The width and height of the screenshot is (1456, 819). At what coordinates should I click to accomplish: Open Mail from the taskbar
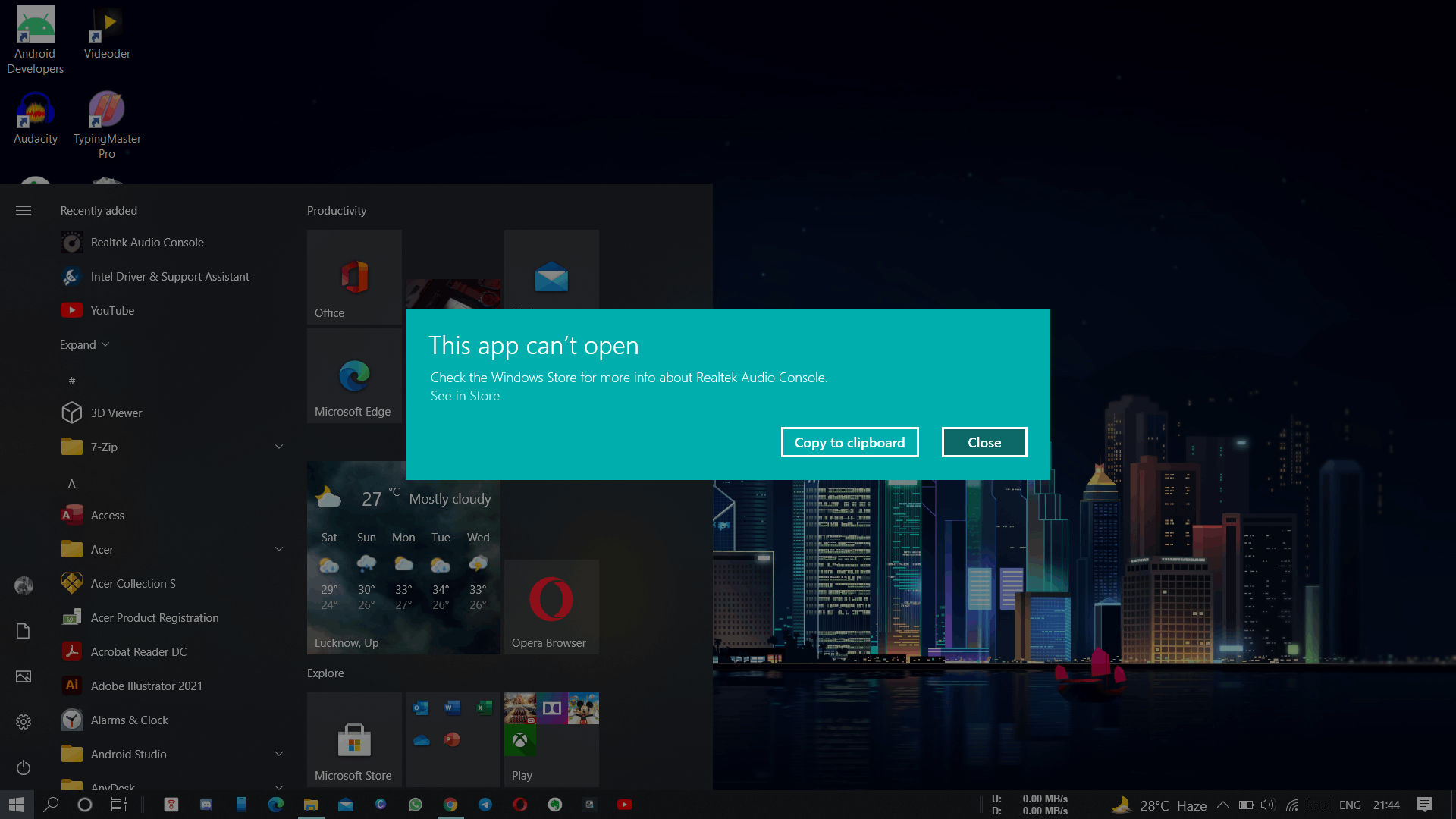[x=346, y=805]
